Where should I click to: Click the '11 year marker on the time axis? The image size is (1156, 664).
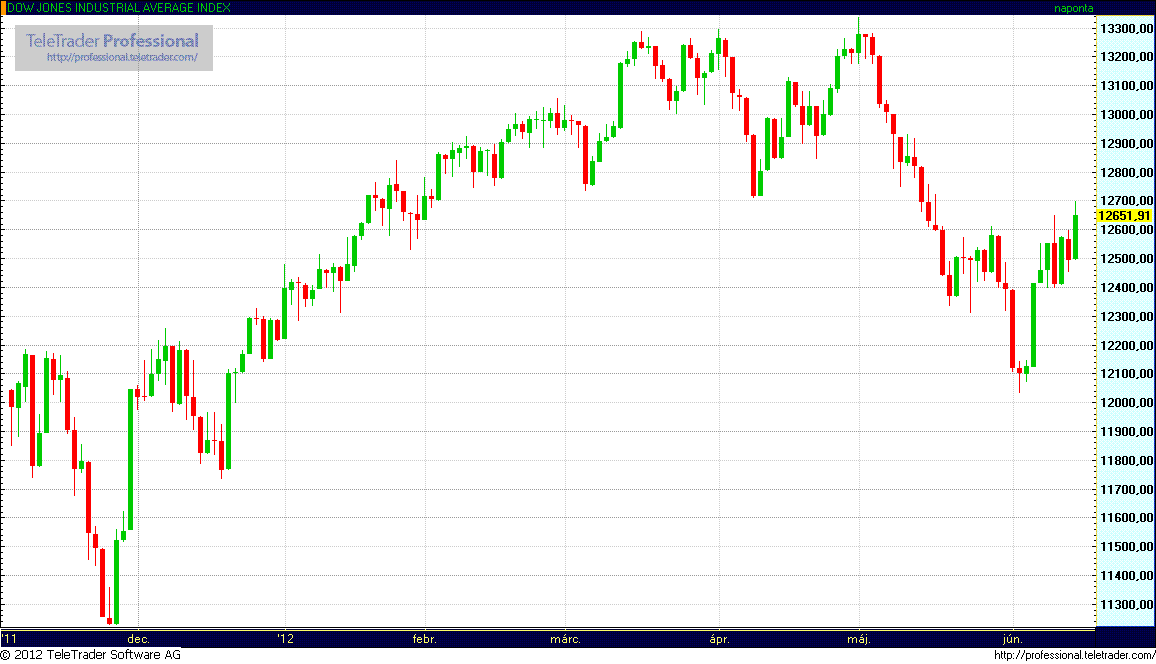click(9, 639)
